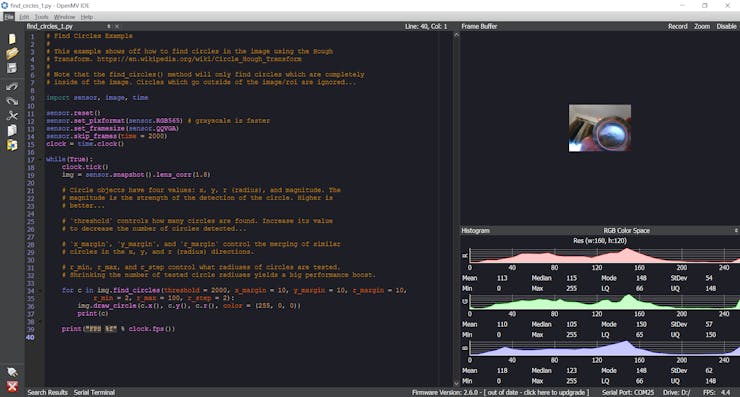Save the script with floppy disk icon
This screenshot has height=397, width=740.
coord(12,68)
